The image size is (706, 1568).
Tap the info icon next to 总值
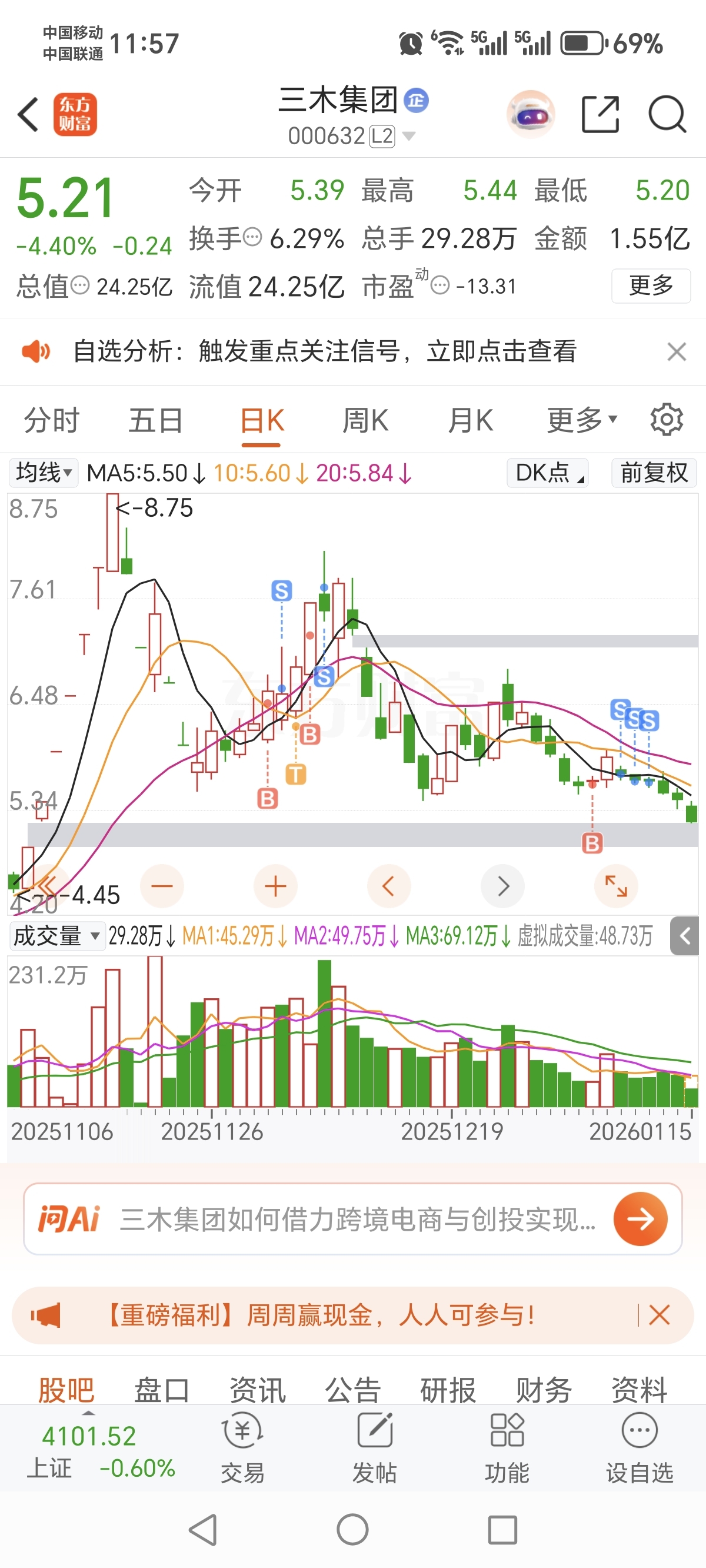coord(80,285)
